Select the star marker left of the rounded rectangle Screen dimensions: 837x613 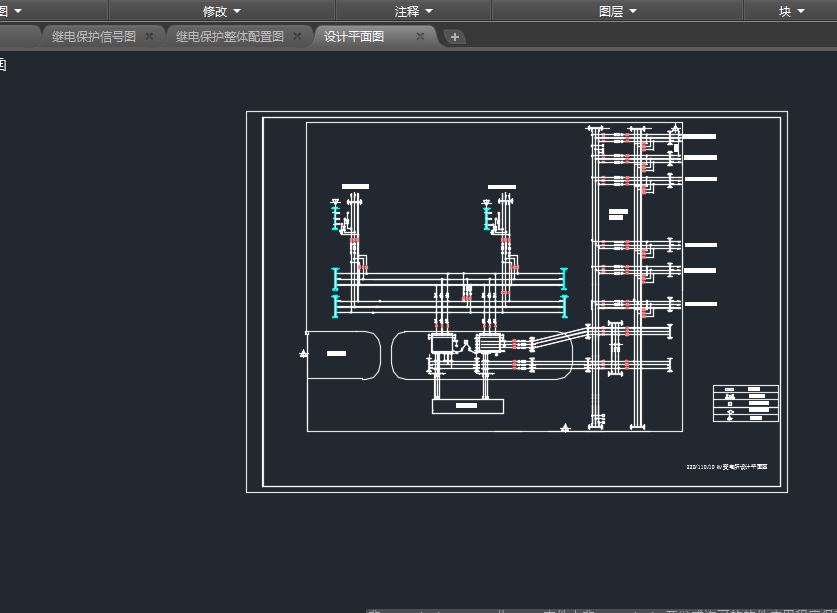point(304,352)
